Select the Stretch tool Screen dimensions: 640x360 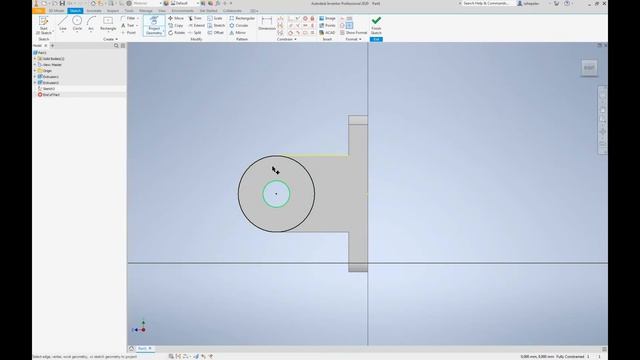(216, 25)
